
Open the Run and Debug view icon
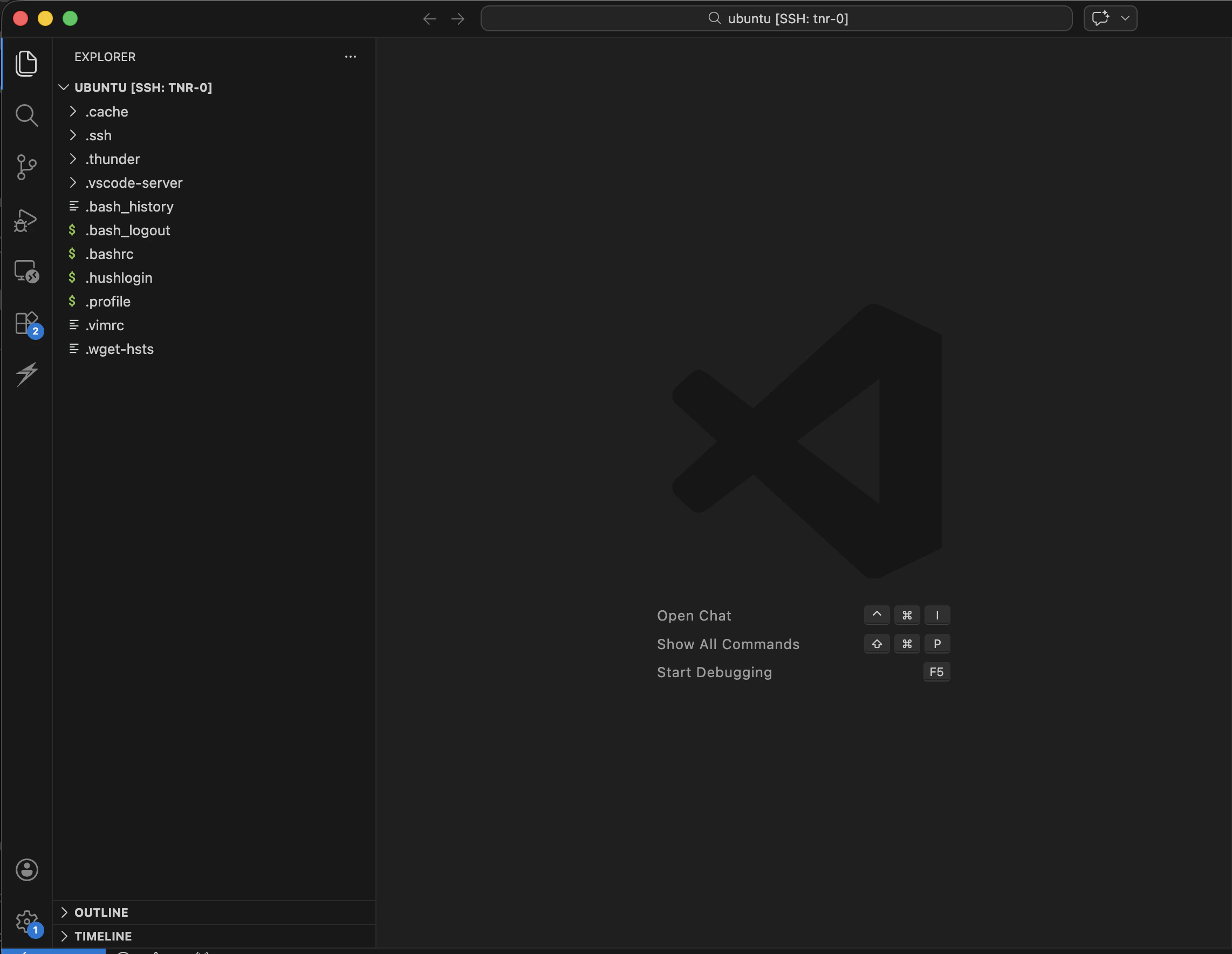[x=25, y=220]
